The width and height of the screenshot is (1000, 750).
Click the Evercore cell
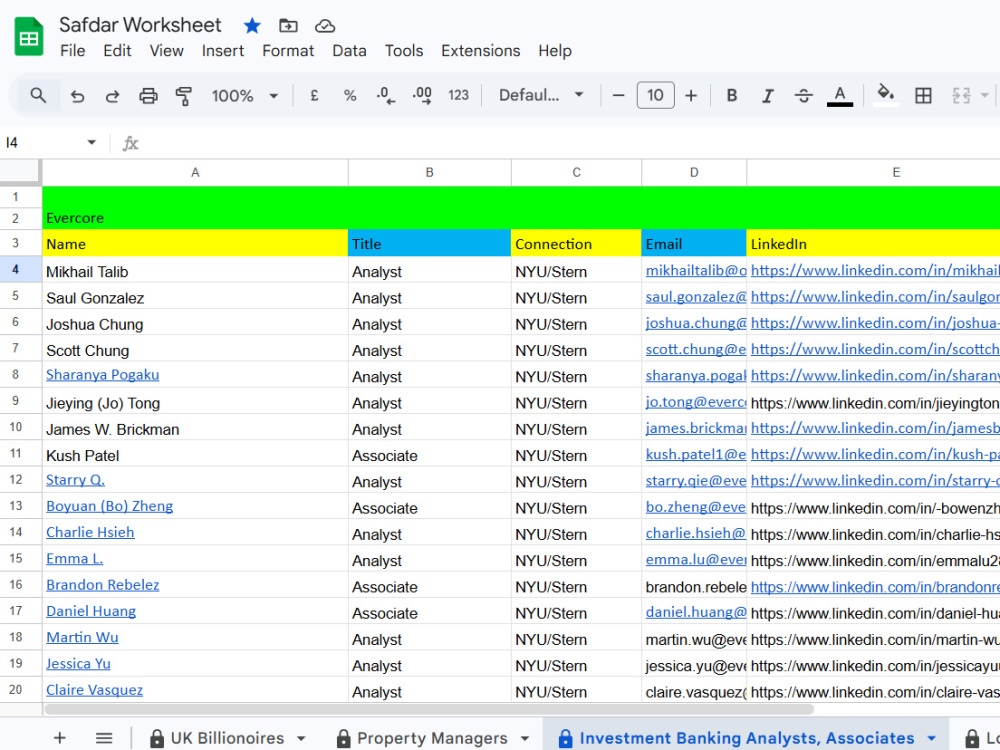click(75, 218)
